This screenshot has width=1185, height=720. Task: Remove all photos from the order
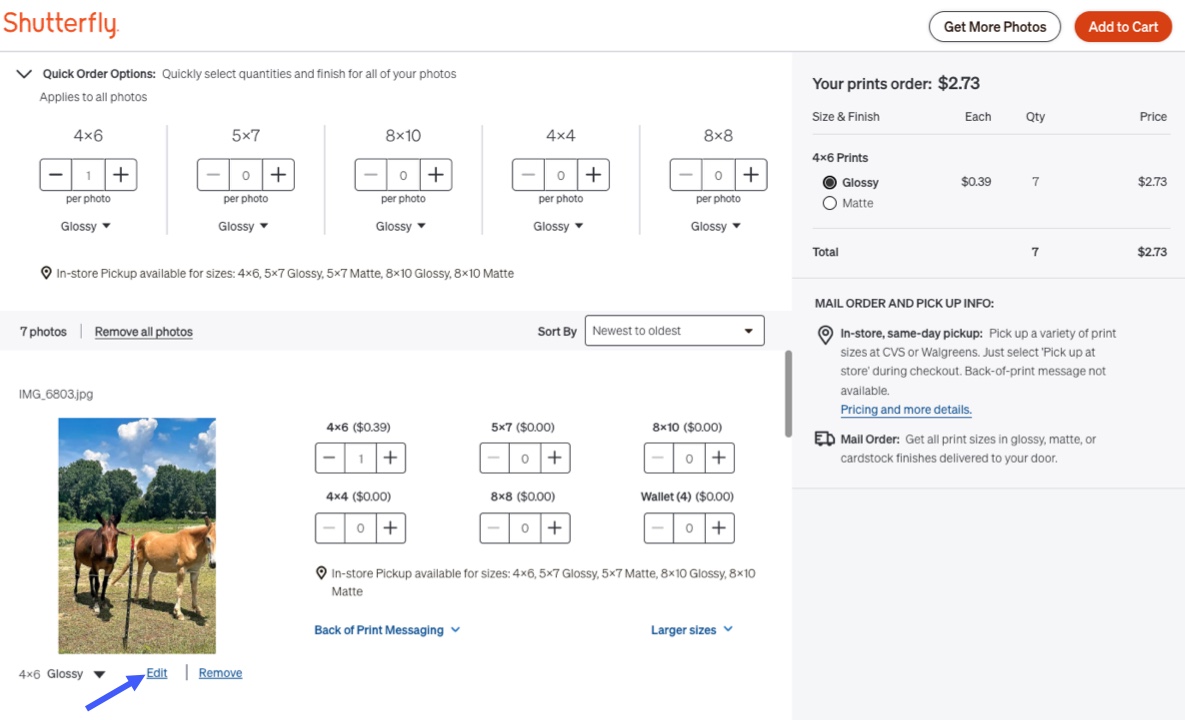pyautogui.click(x=144, y=332)
